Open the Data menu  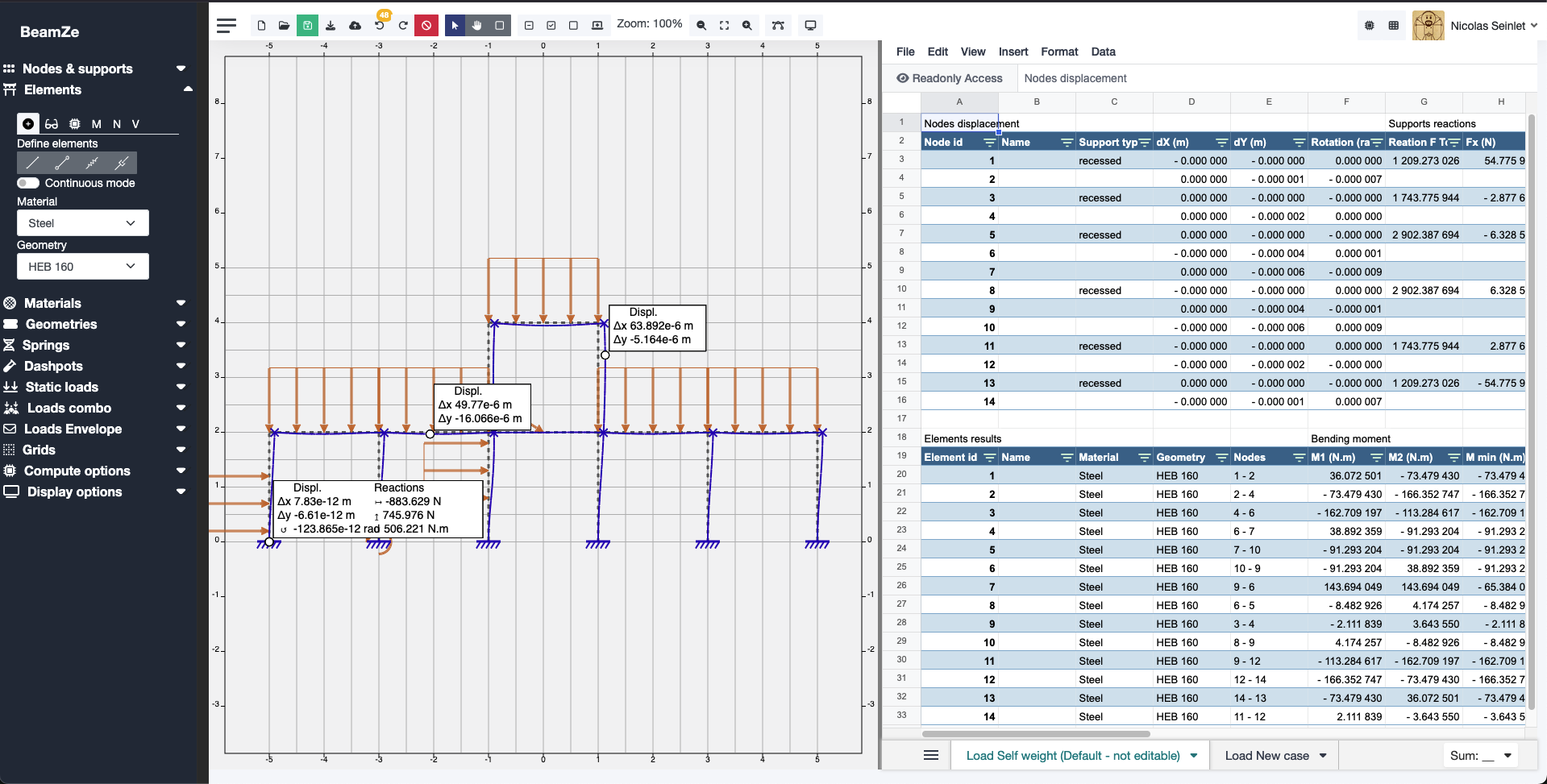coord(1103,52)
